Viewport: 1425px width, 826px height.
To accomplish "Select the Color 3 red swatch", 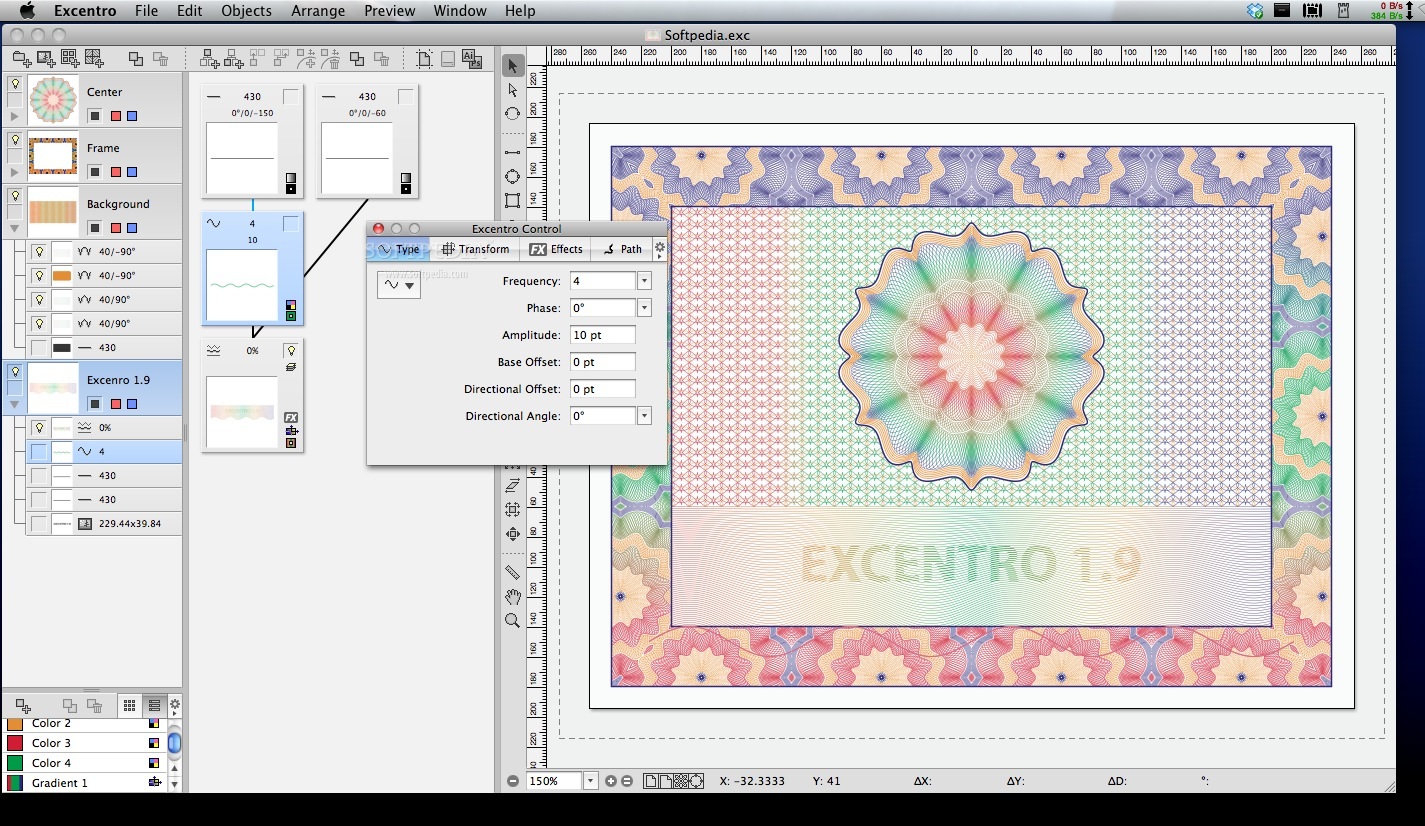I will 15,743.
